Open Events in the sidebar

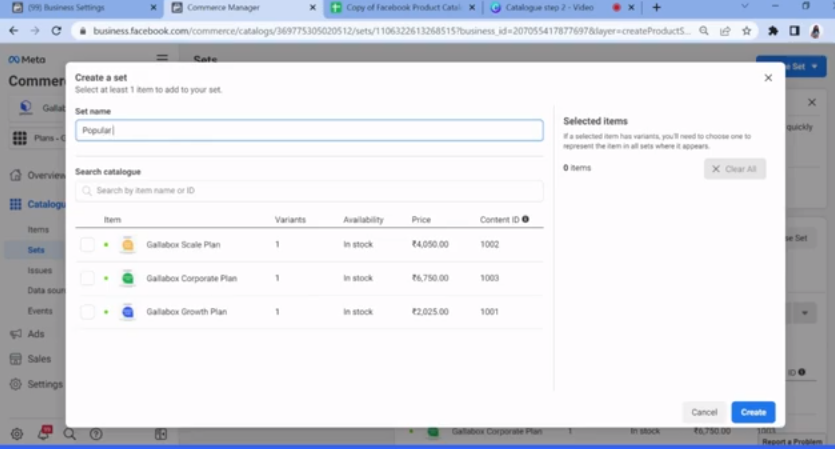click(x=40, y=311)
